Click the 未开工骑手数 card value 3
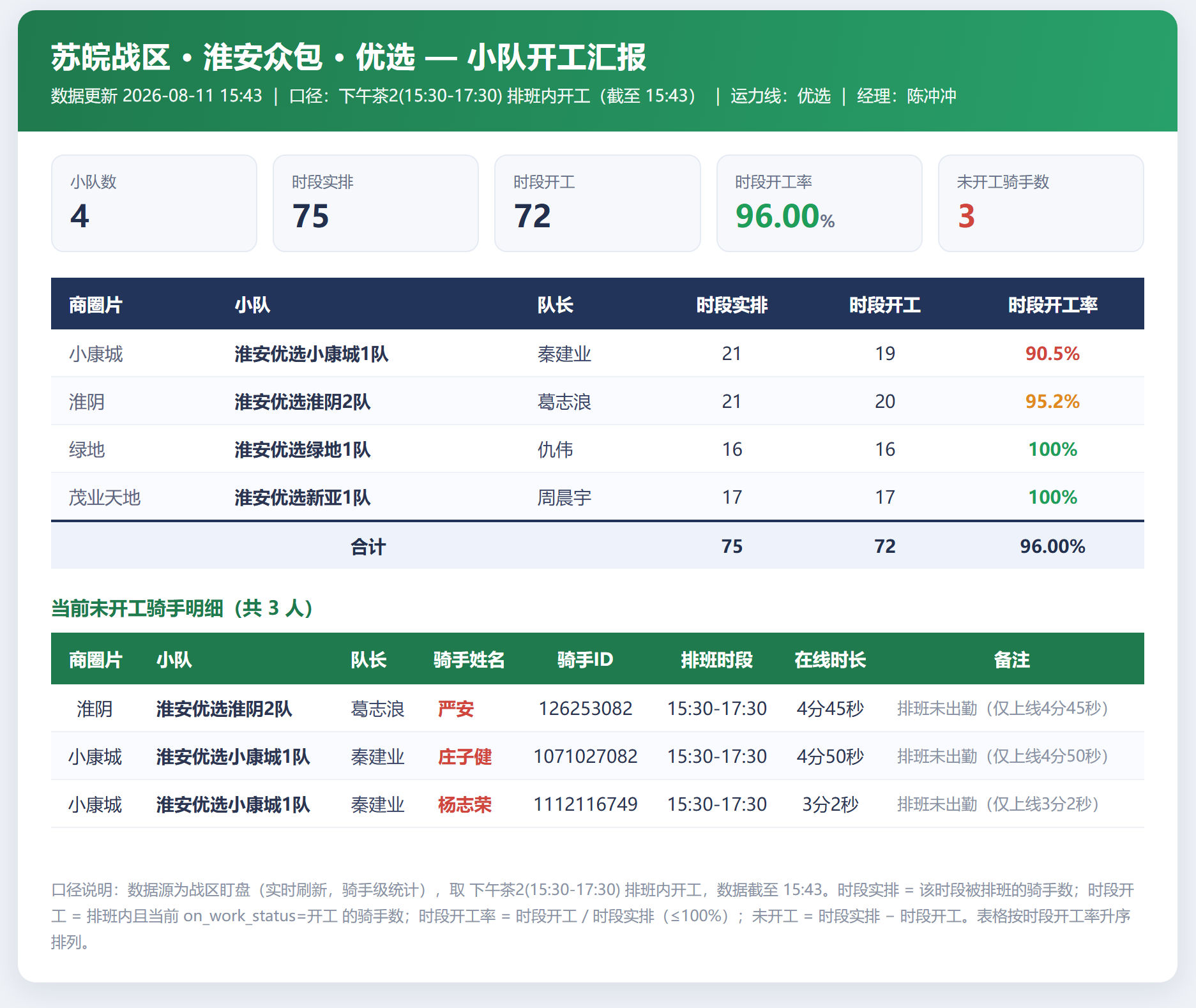1196x1008 pixels. pos(966,216)
